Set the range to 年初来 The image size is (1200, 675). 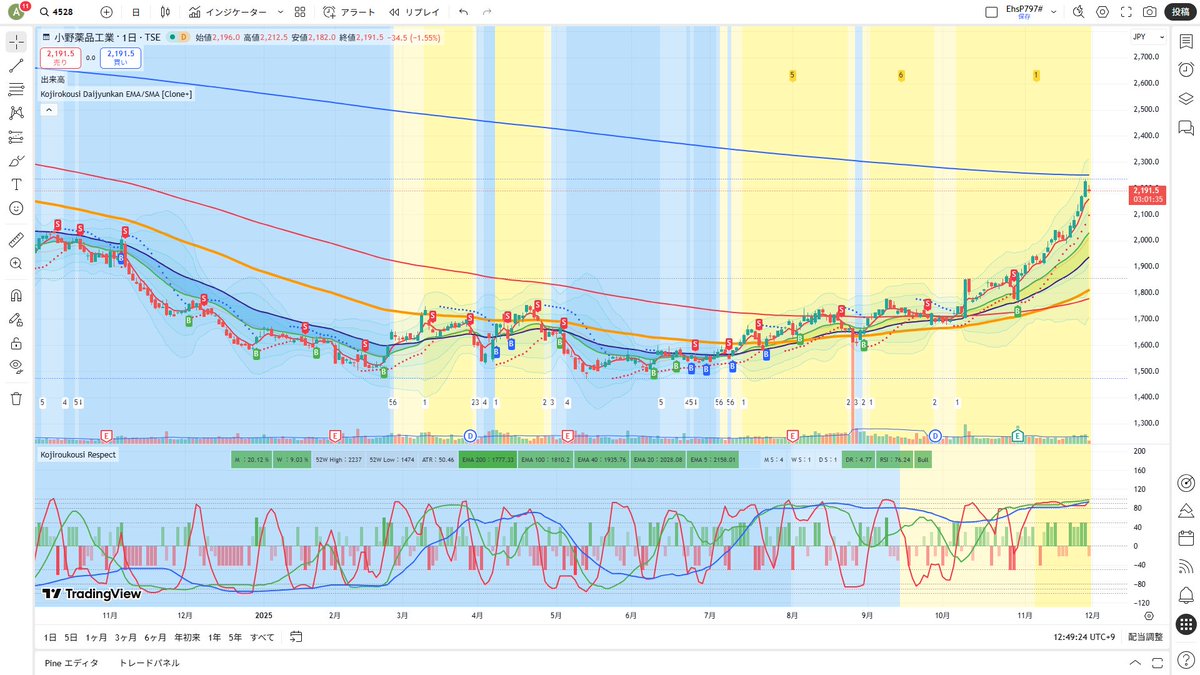pyautogui.click(x=187, y=637)
